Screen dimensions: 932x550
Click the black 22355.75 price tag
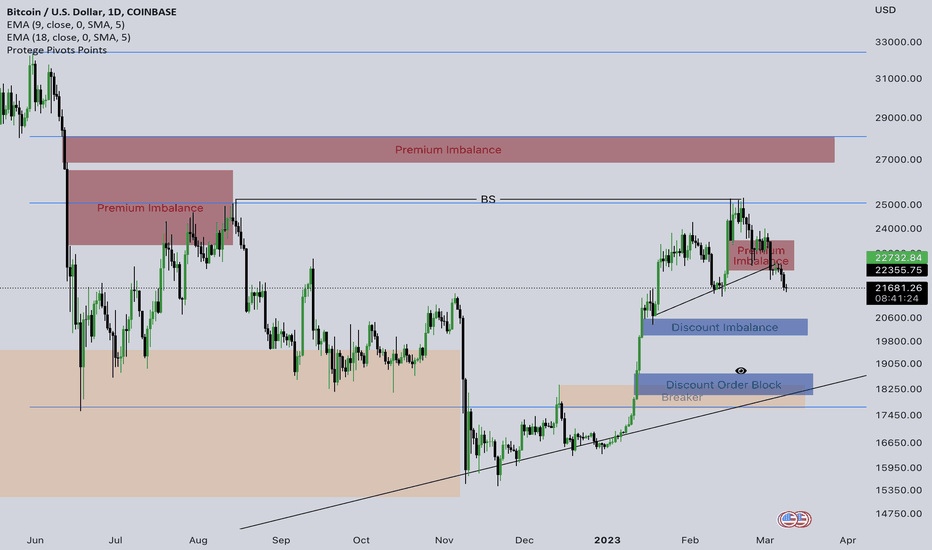point(898,270)
